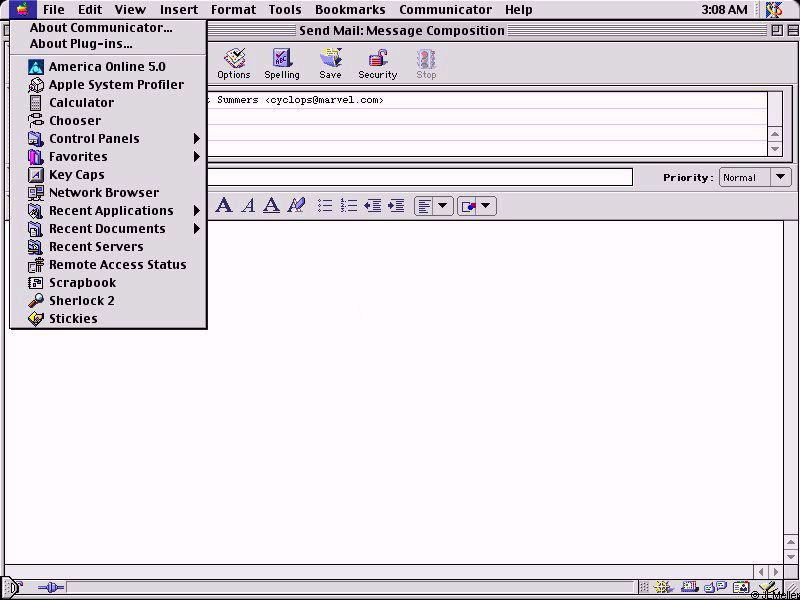Expand the Favorites submenu
The image size is (800, 600).
(108, 157)
